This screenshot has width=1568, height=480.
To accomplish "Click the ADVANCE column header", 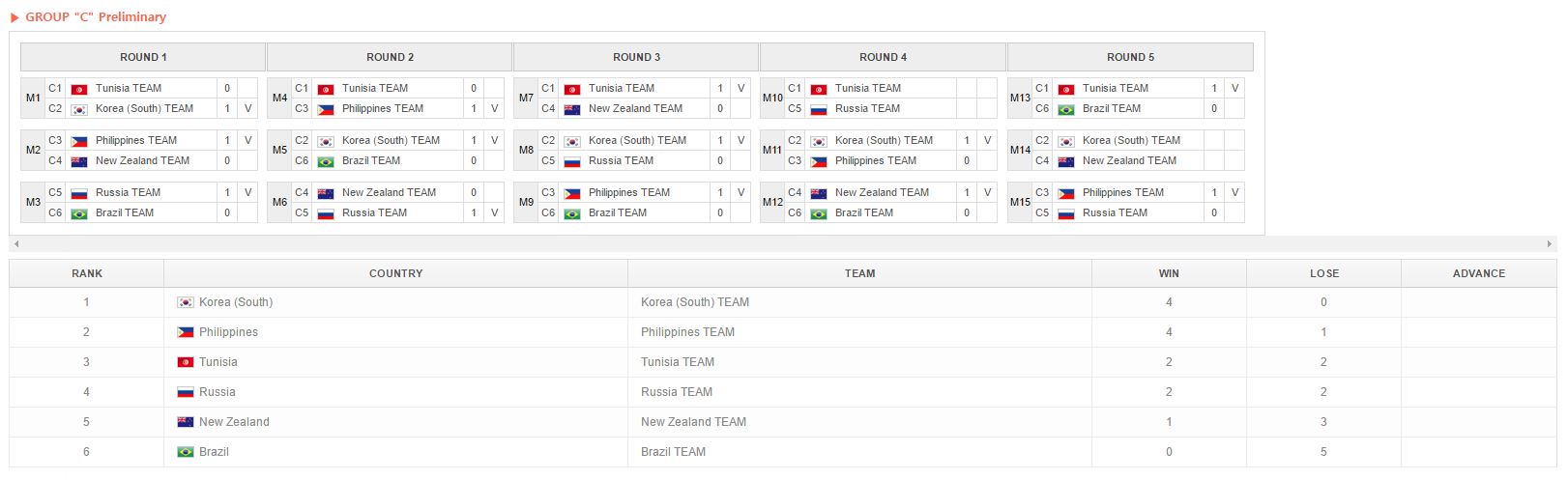I will [1478, 273].
